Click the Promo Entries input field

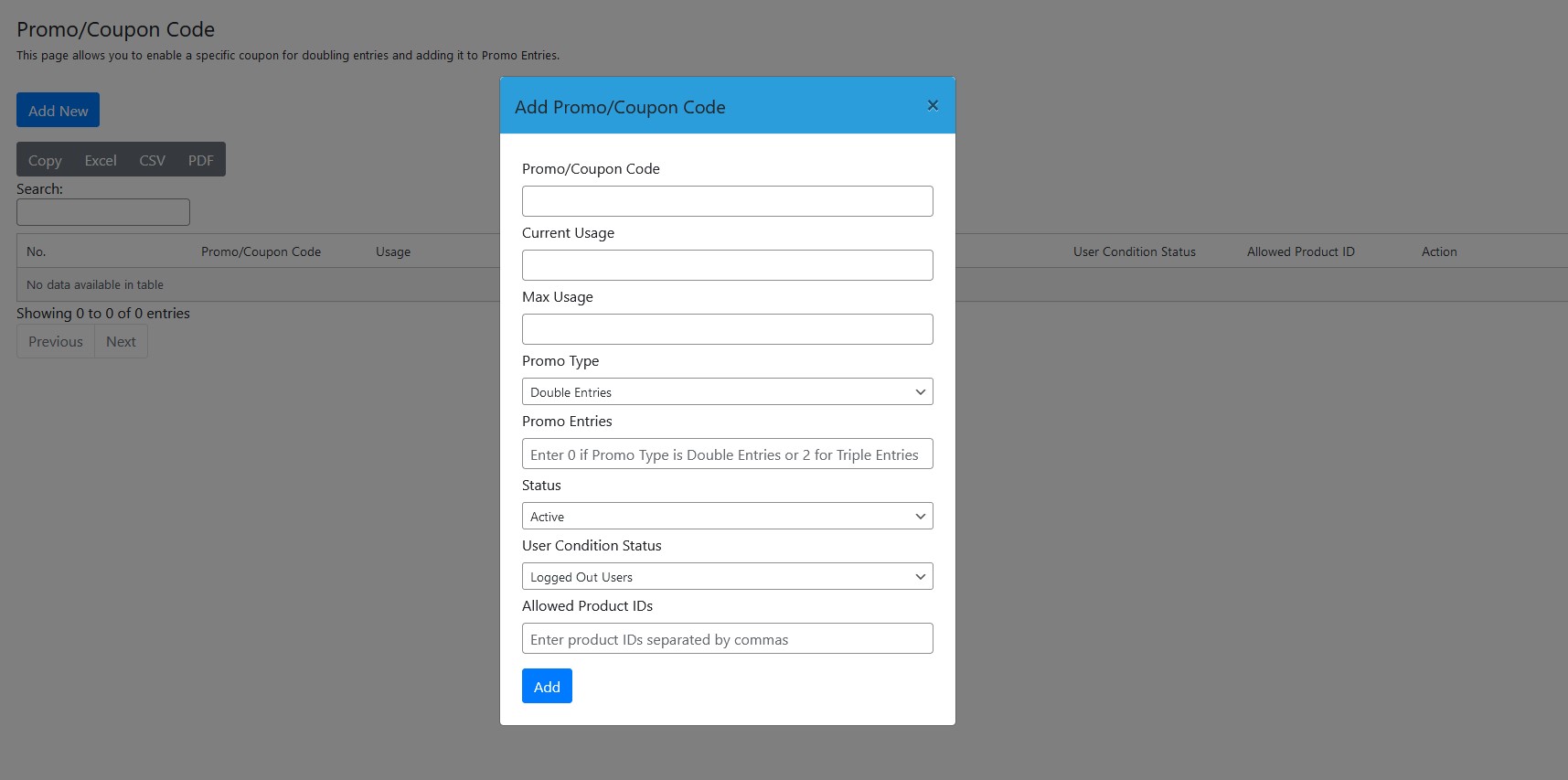pos(727,454)
